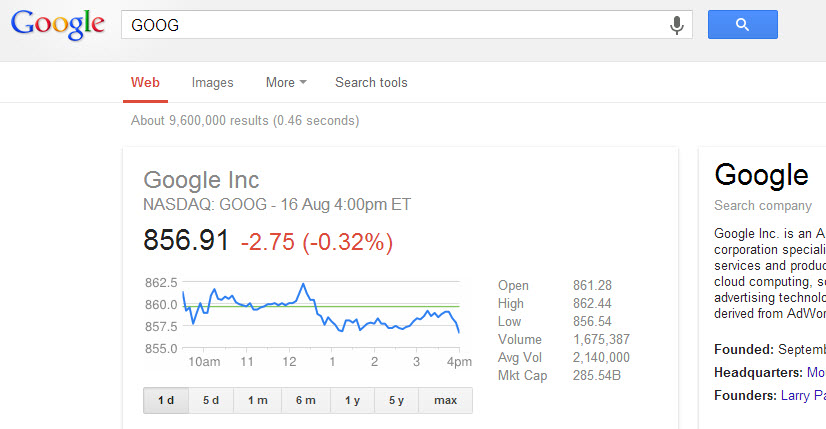Display the 1 y stock chart
The width and height of the screenshot is (826, 429).
point(352,400)
